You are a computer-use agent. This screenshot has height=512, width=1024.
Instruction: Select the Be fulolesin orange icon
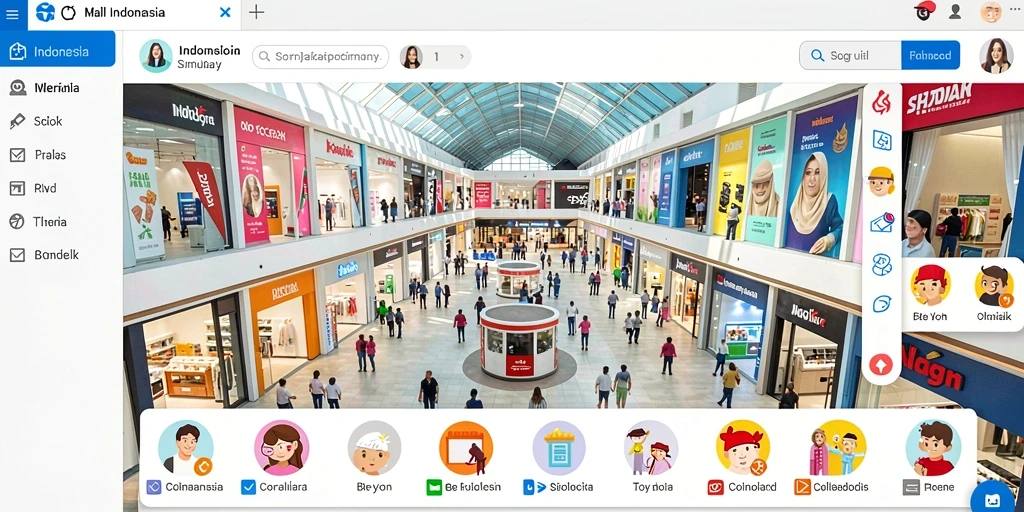pyautogui.click(x=466, y=447)
